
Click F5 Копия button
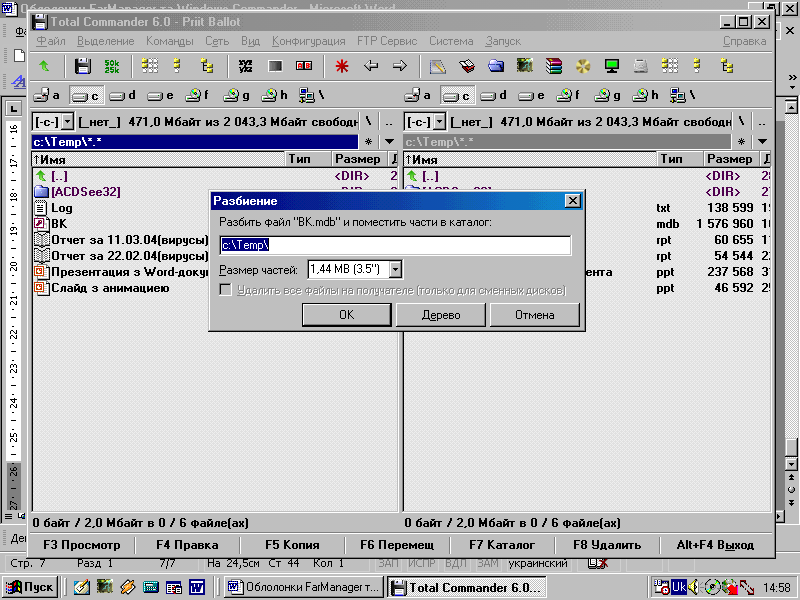coord(292,545)
